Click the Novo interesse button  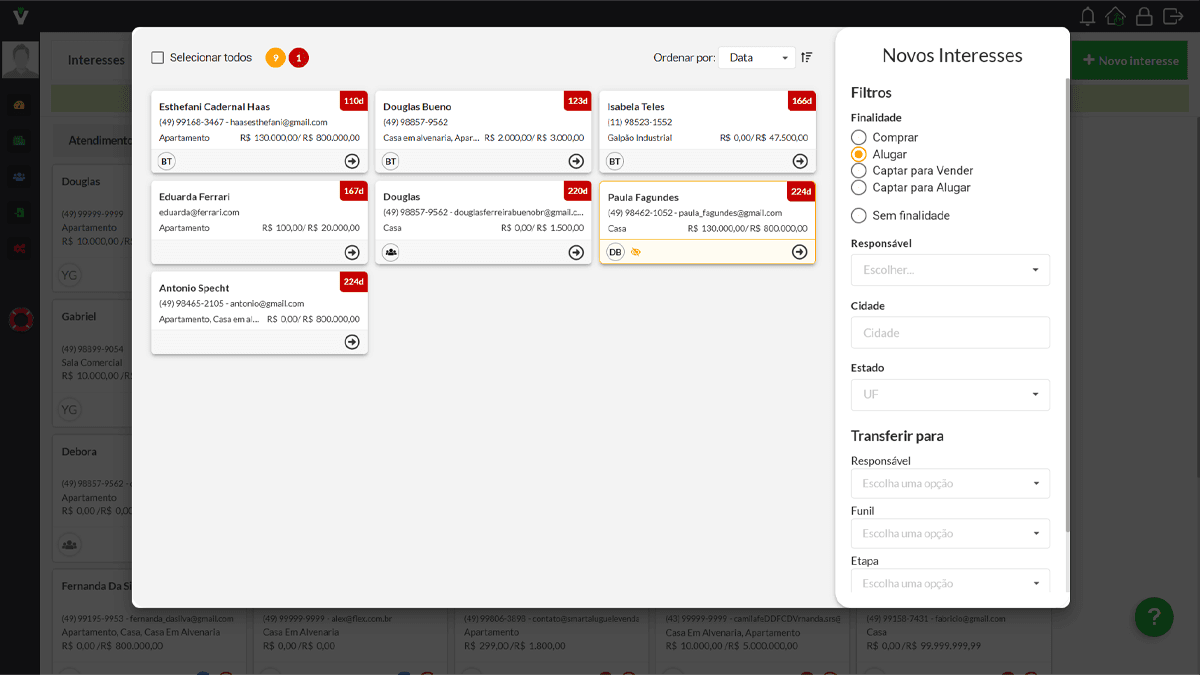tap(1129, 60)
